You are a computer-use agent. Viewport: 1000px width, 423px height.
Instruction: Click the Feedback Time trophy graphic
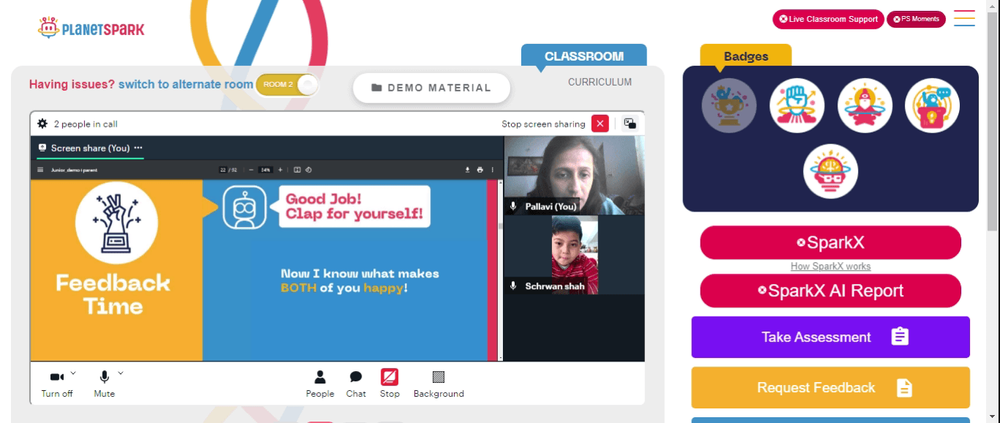(117, 223)
